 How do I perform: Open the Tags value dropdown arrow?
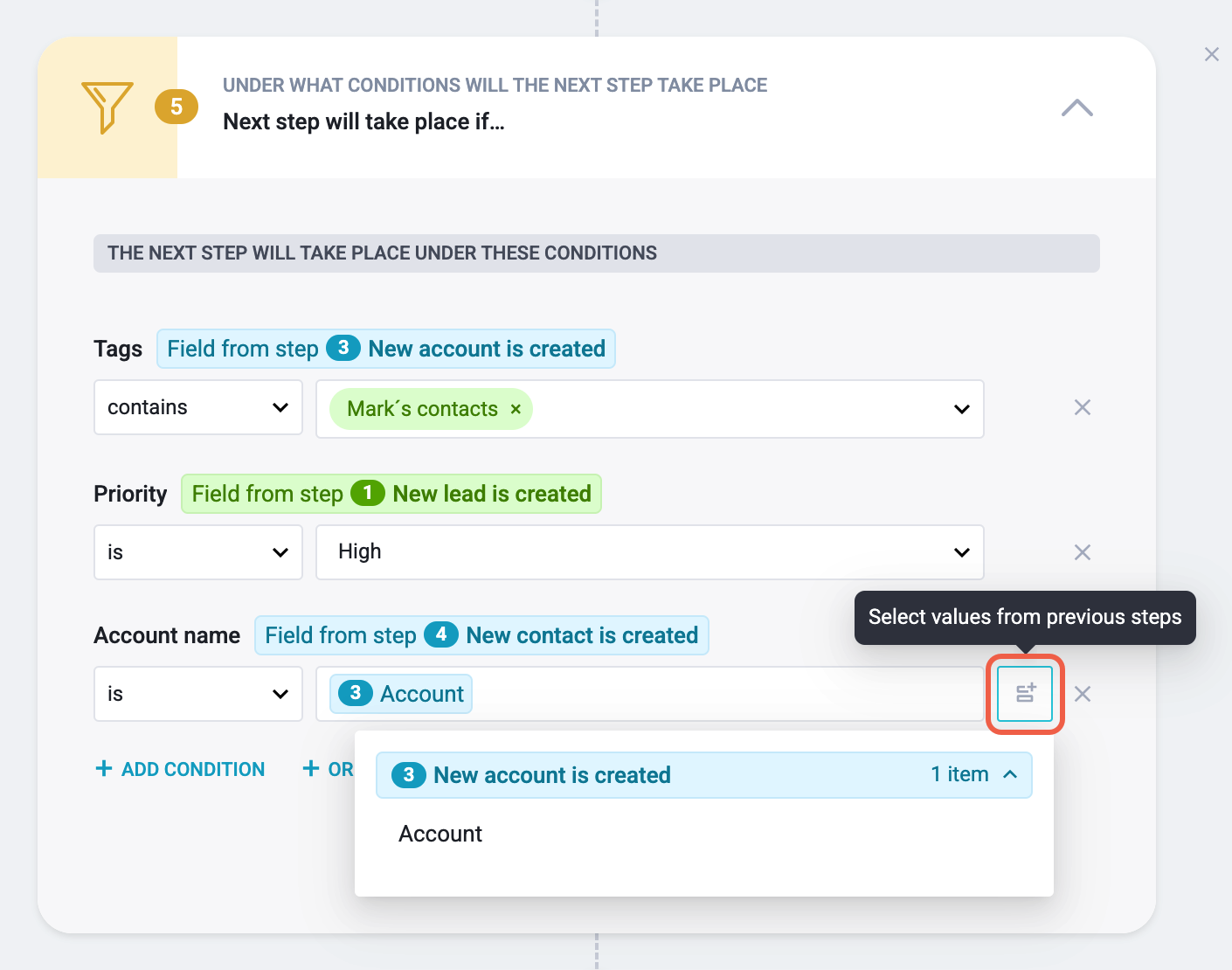(962, 409)
